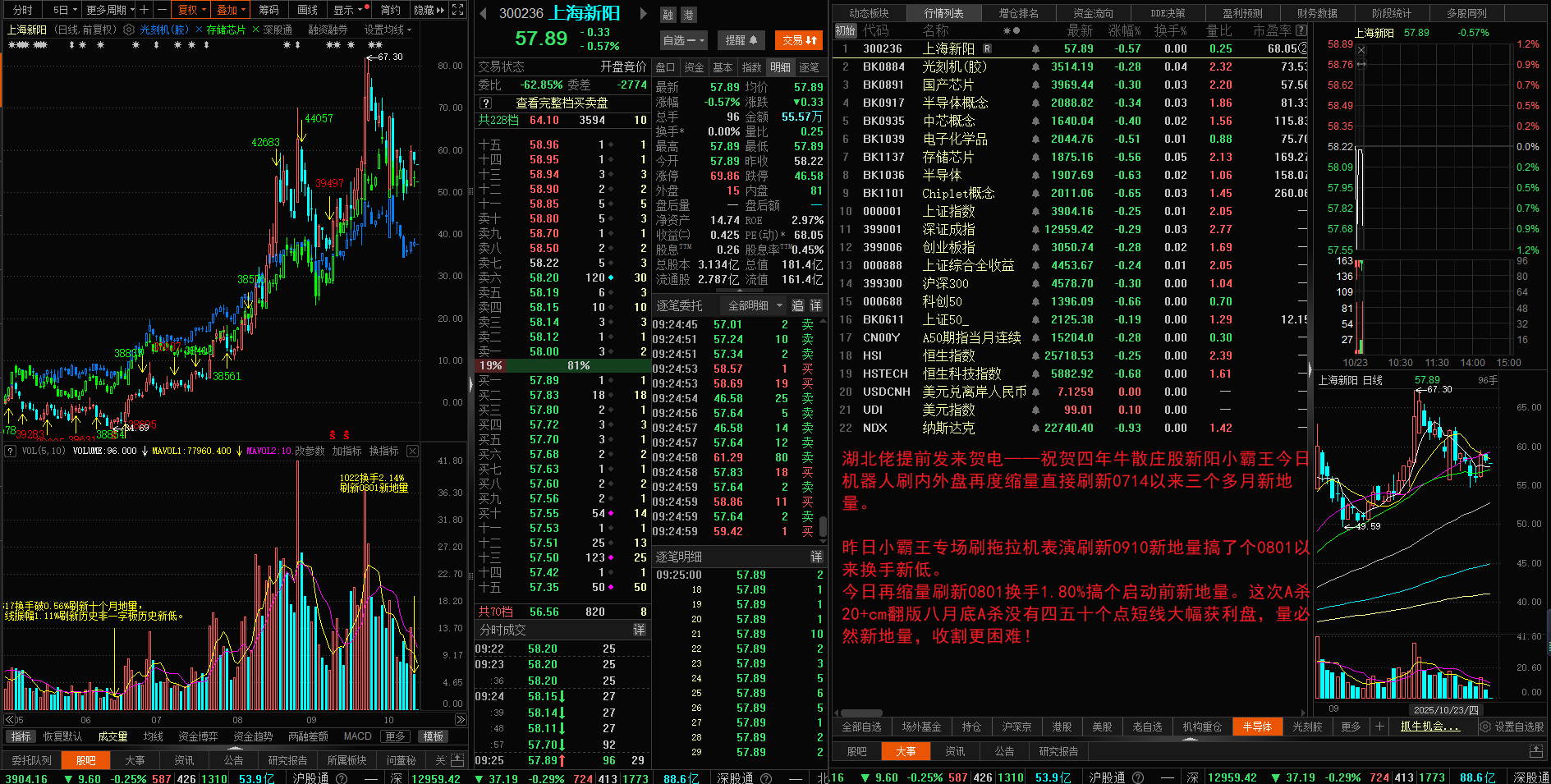Zoom in the K-line chart with plus button
Viewport: 1551px width, 784px height.
click(144, 10)
